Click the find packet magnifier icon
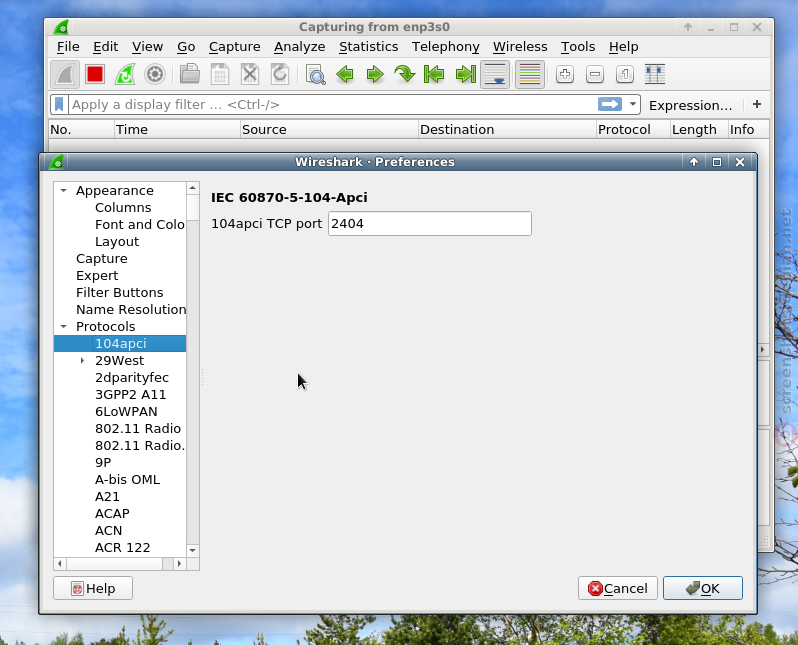The height and width of the screenshot is (645, 798). tap(315, 74)
